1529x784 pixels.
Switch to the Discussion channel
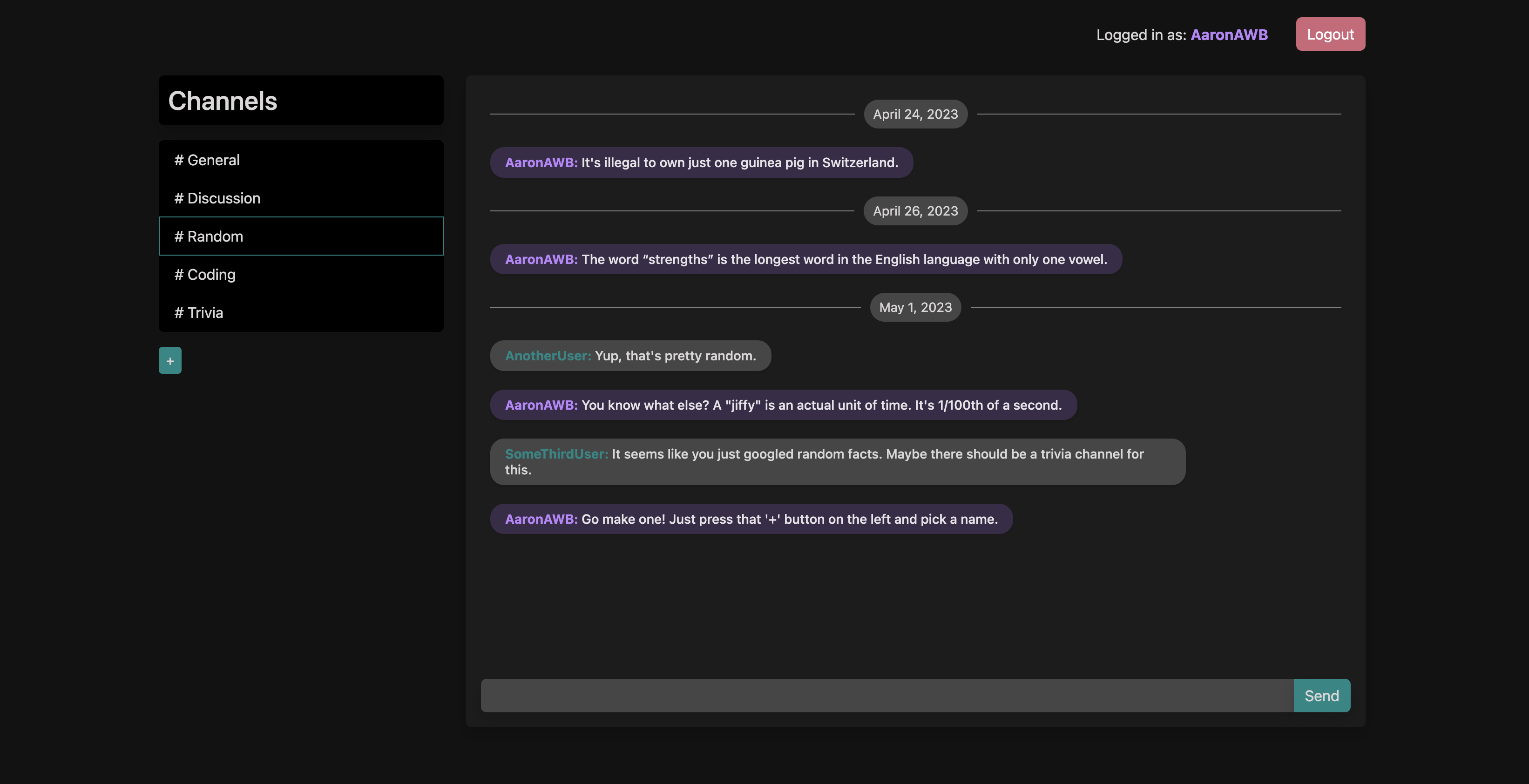pos(300,198)
